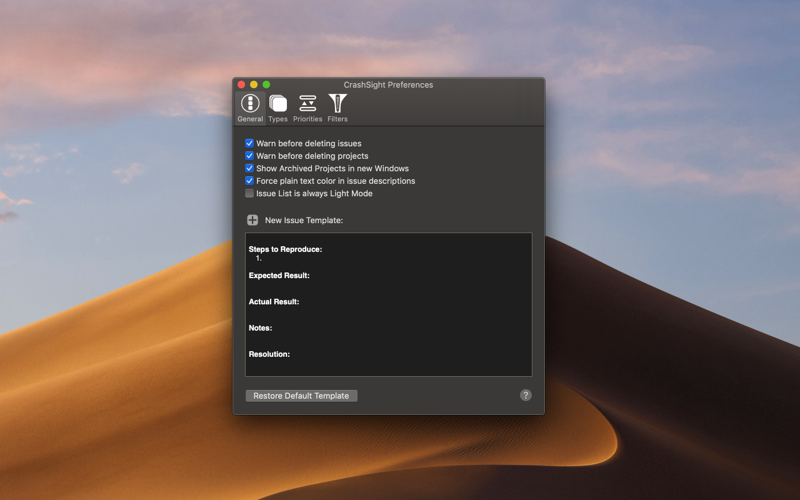
Task: Click the Notes heading in template
Action: pos(260,328)
